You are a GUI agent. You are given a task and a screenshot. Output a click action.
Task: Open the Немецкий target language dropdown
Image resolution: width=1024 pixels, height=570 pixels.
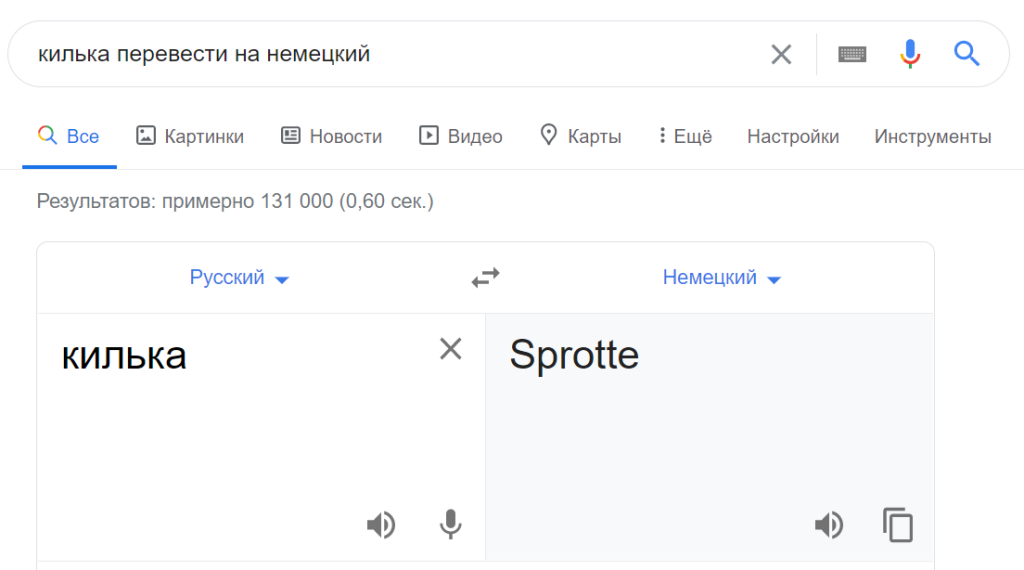point(721,278)
